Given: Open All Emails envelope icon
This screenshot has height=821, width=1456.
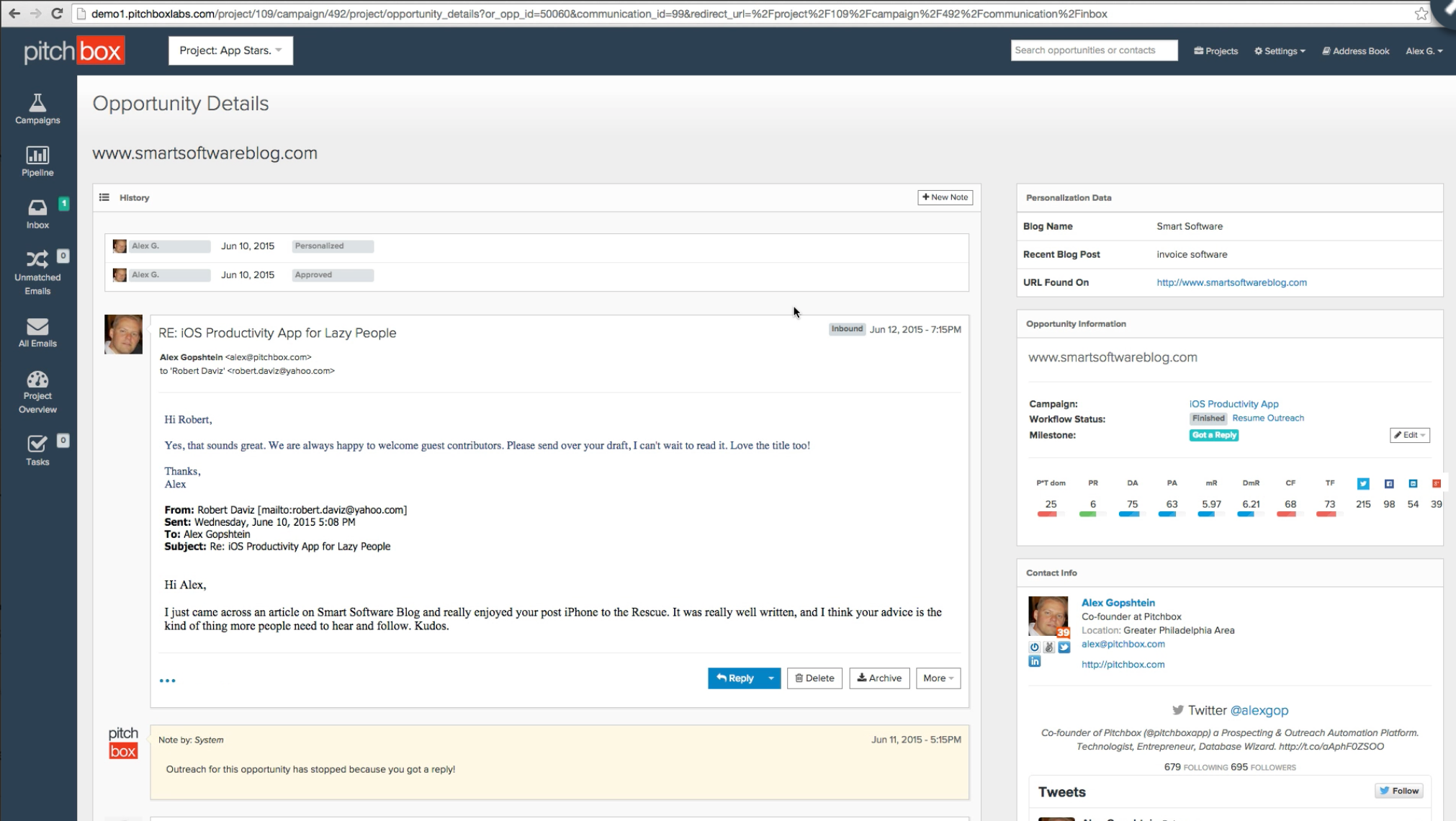Looking at the screenshot, I should tap(37, 326).
